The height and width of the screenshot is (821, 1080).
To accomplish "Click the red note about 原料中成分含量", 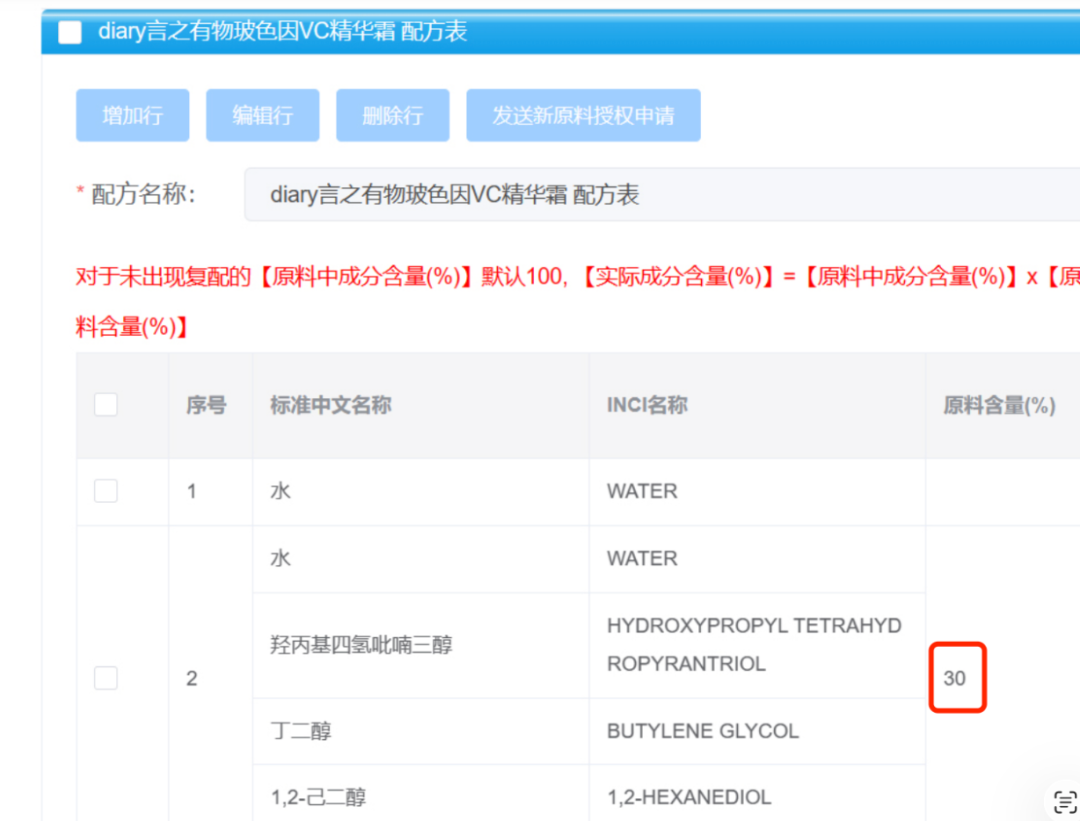I will pyautogui.click(x=578, y=301).
